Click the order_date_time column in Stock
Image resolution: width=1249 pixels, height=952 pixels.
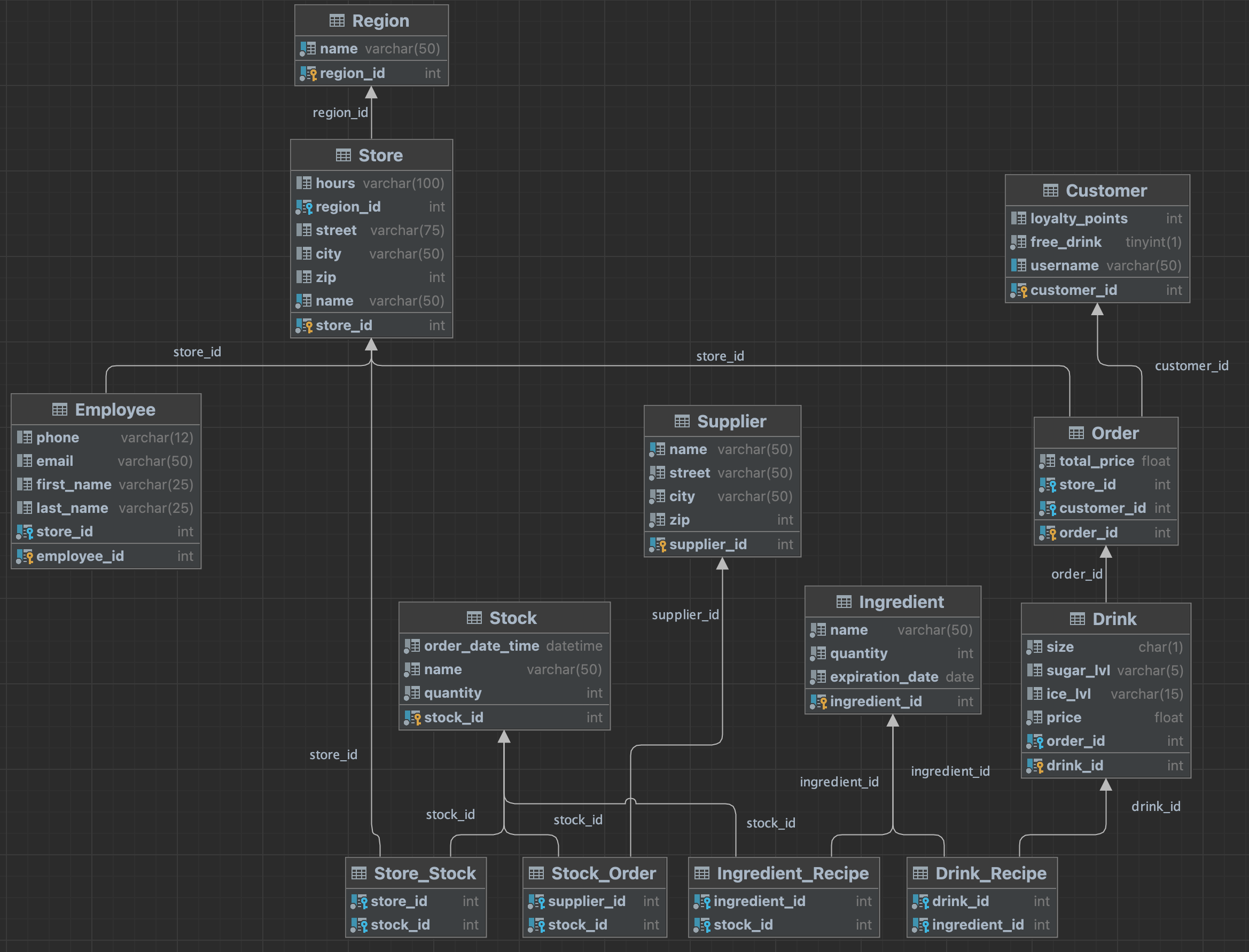[x=481, y=646]
